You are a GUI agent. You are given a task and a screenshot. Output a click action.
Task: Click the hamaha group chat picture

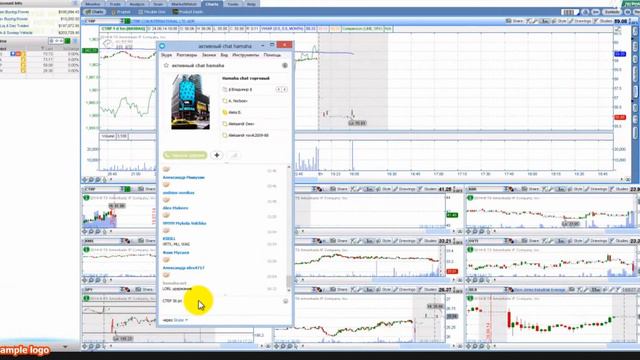(x=190, y=102)
